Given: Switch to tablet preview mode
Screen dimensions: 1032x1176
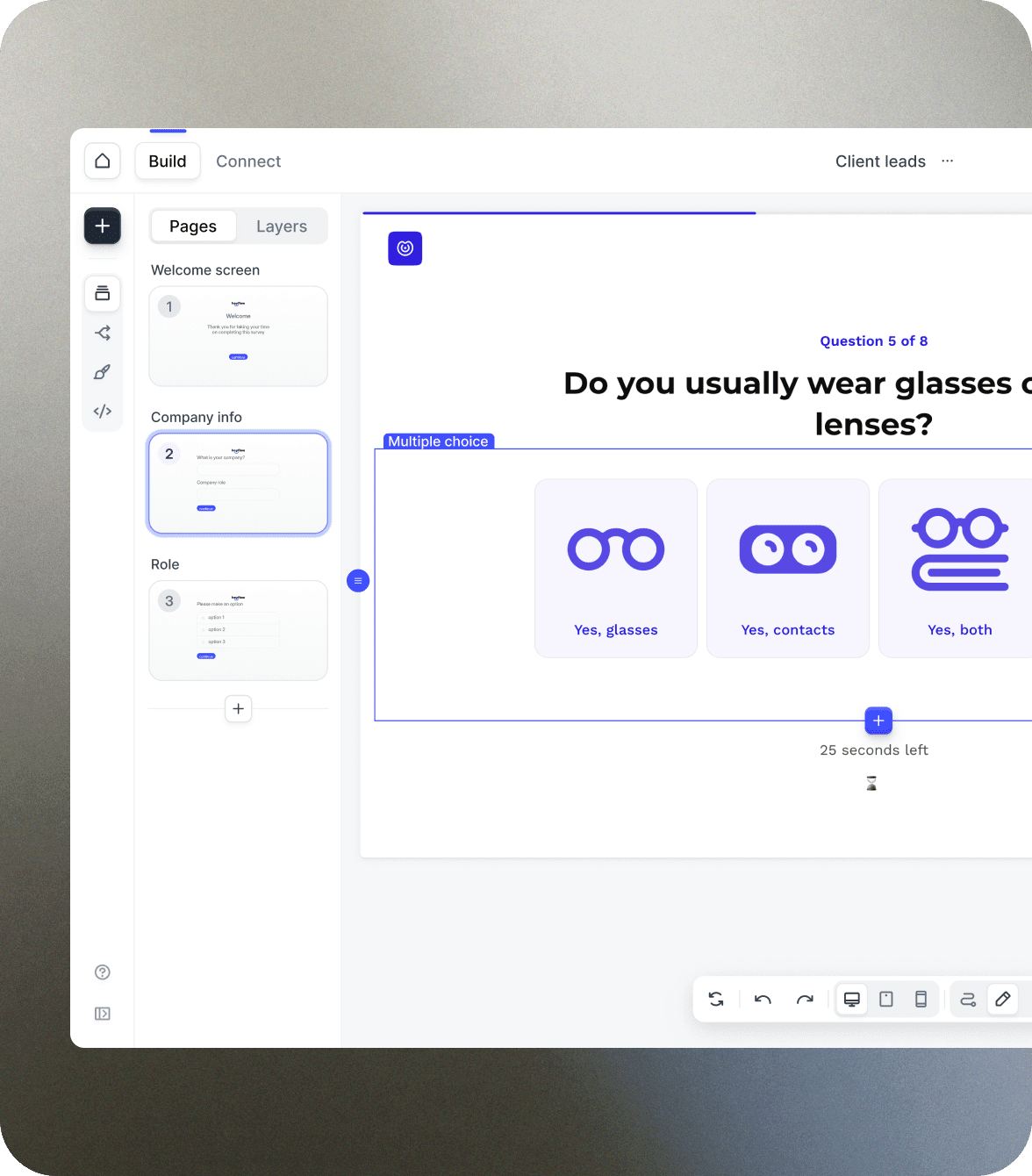Looking at the screenshot, I should click(886, 999).
